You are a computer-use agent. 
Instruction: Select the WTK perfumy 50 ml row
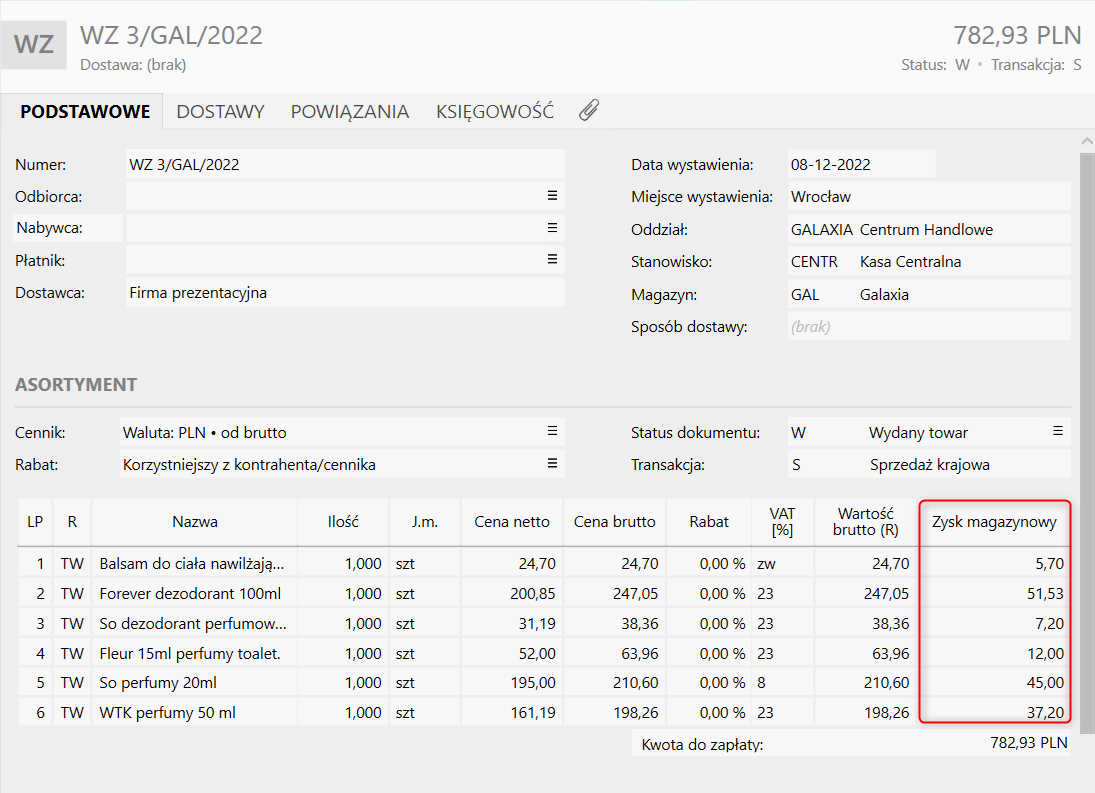pos(167,713)
